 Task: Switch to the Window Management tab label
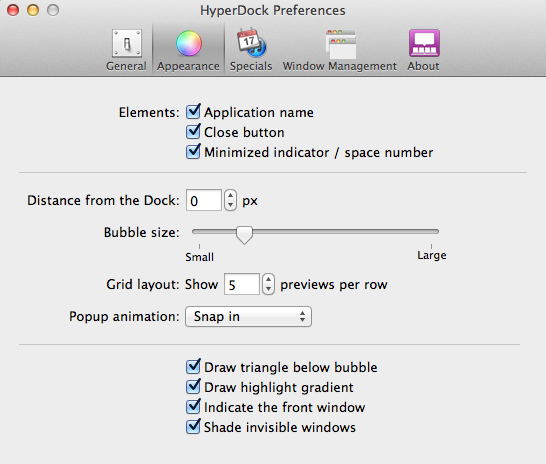click(340, 66)
